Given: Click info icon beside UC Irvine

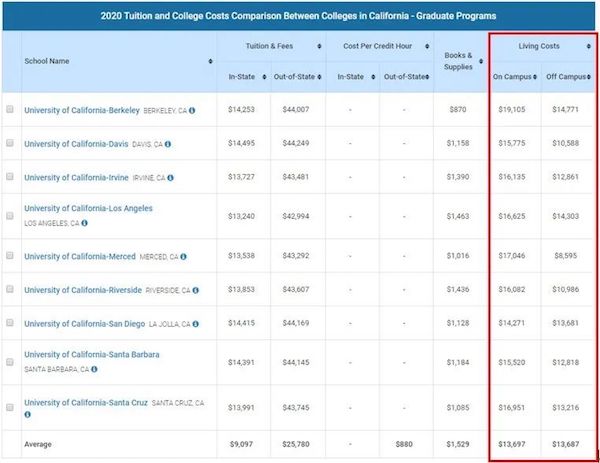Looking at the screenshot, I should [x=170, y=178].
